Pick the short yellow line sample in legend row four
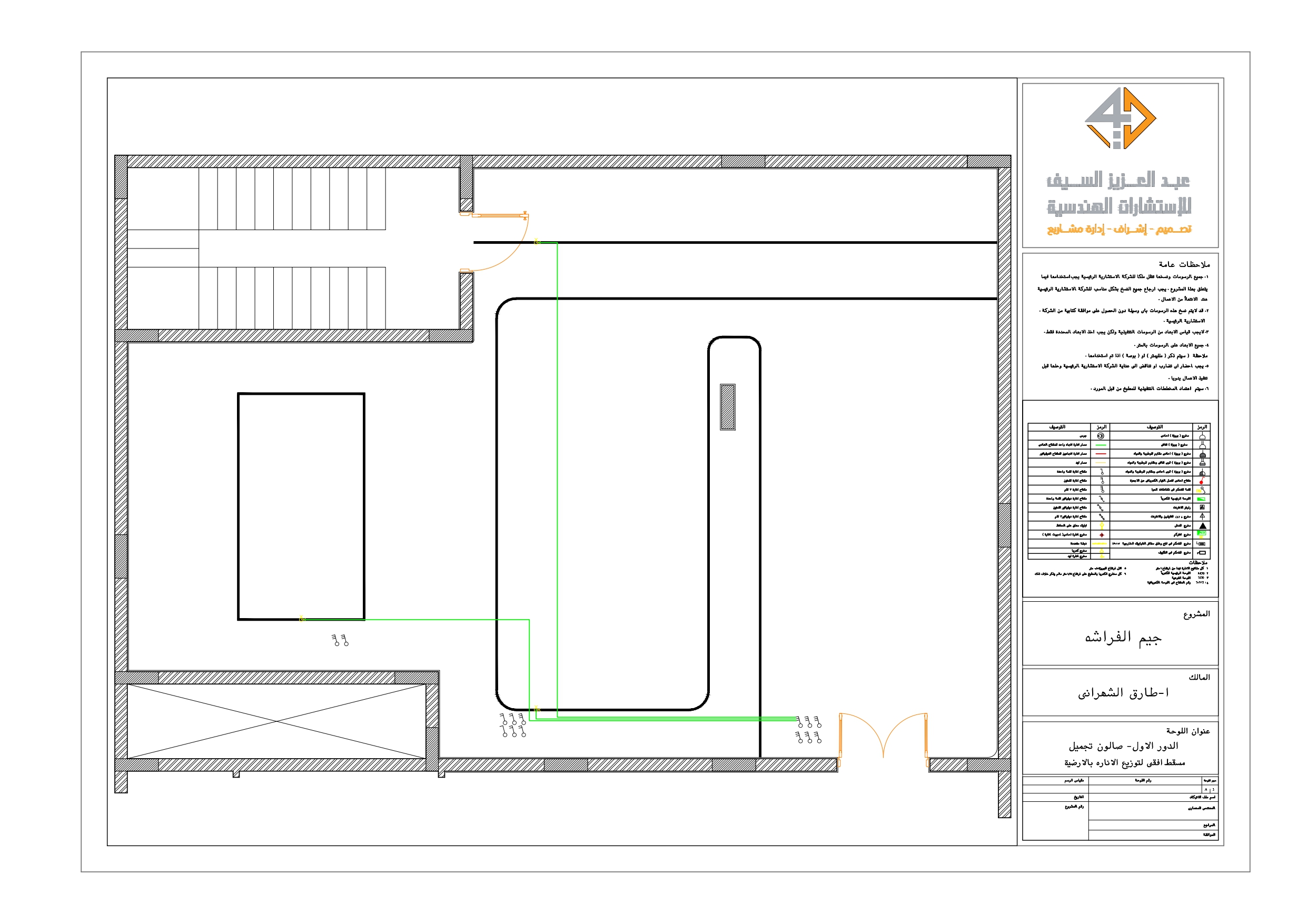This screenshot has width=1307, height=924. tap(1101, 463)
